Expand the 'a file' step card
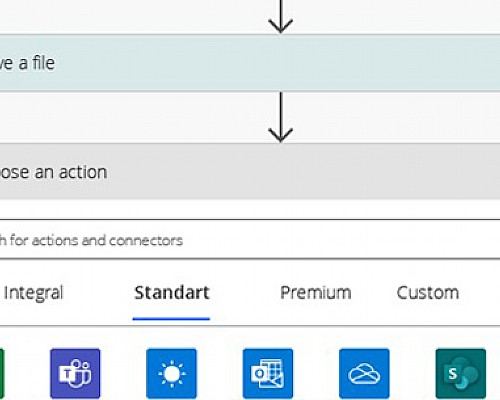The width and height of the screenshot is (500, 400). click(250, 63)
